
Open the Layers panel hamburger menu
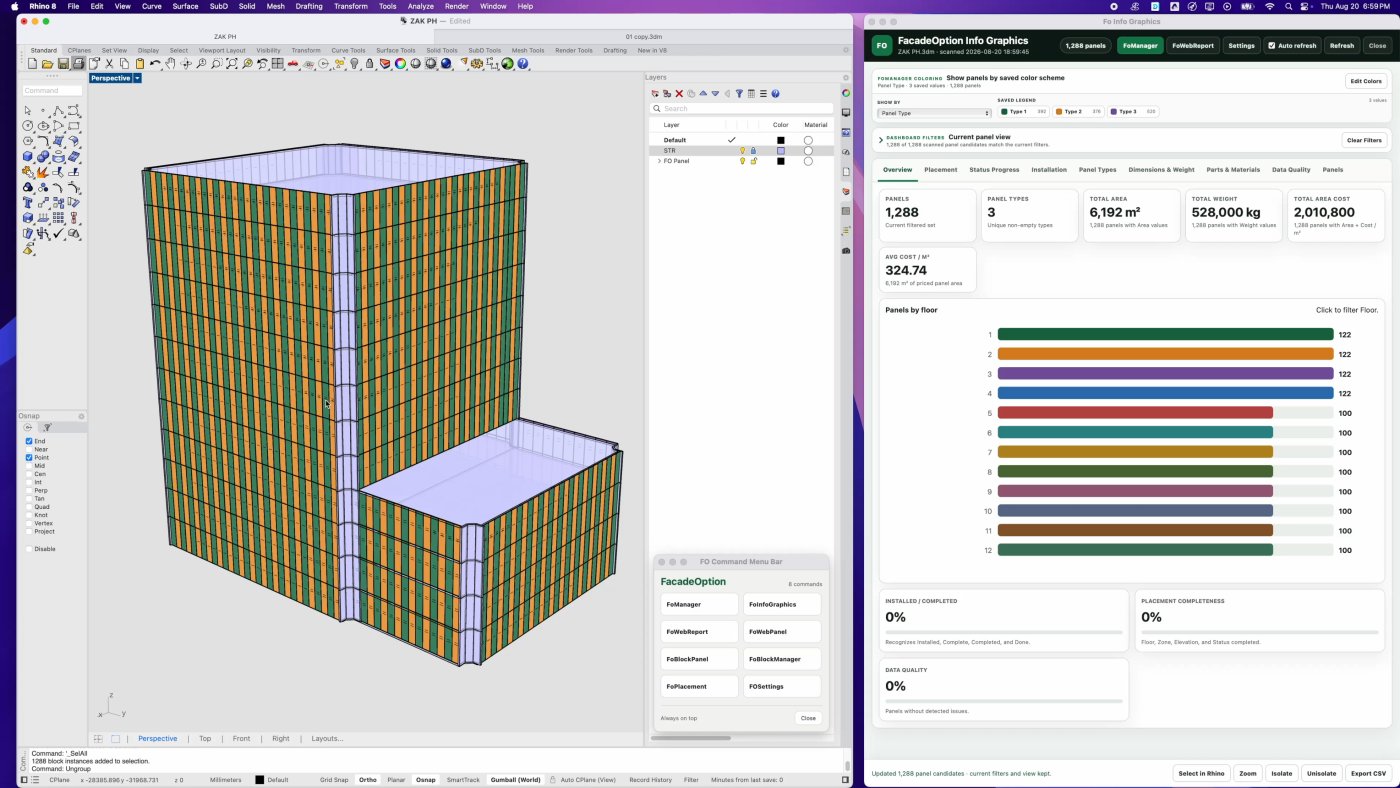pos(763,93)
